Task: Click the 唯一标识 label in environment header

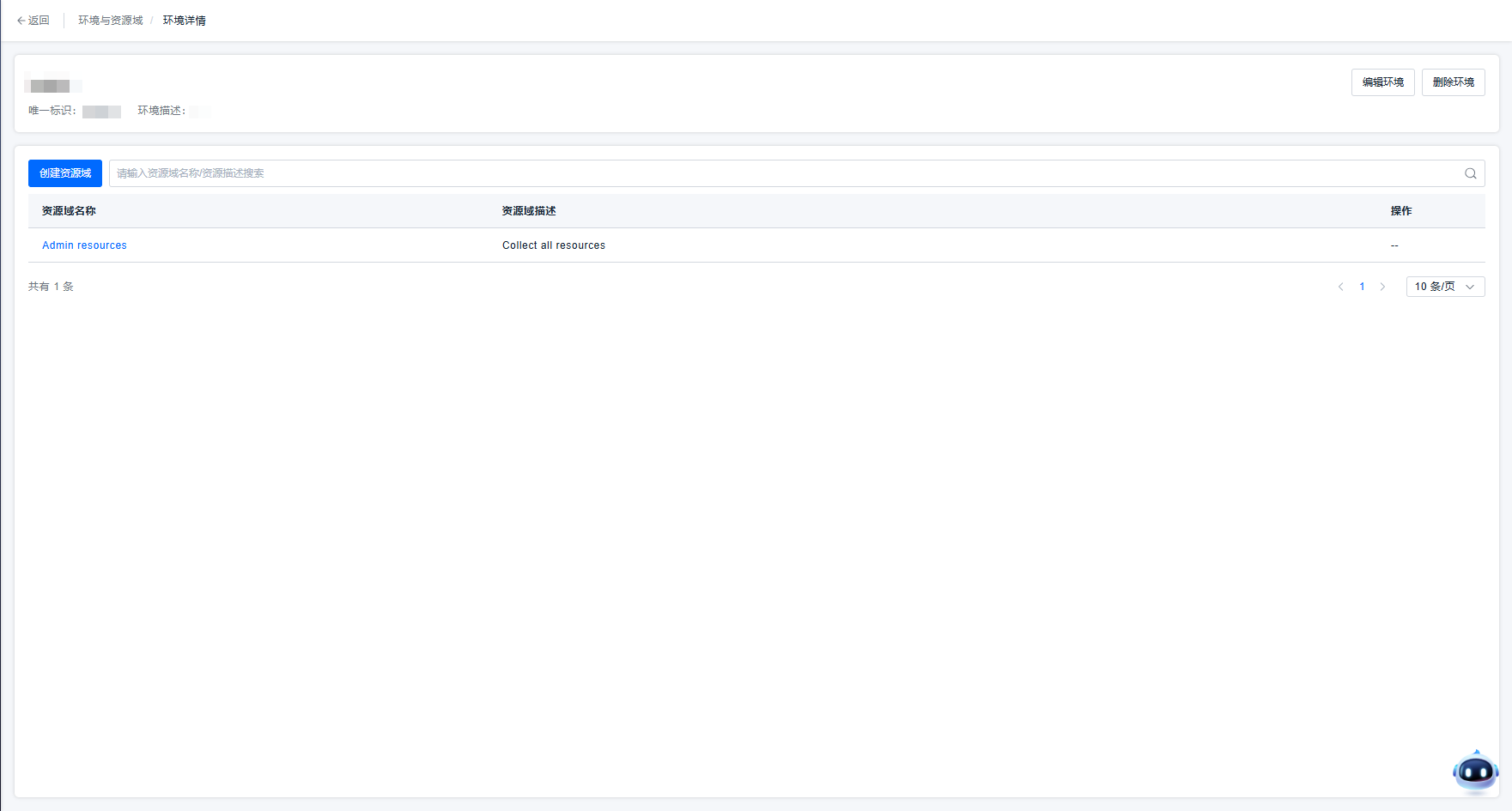Action: [52, 111]
